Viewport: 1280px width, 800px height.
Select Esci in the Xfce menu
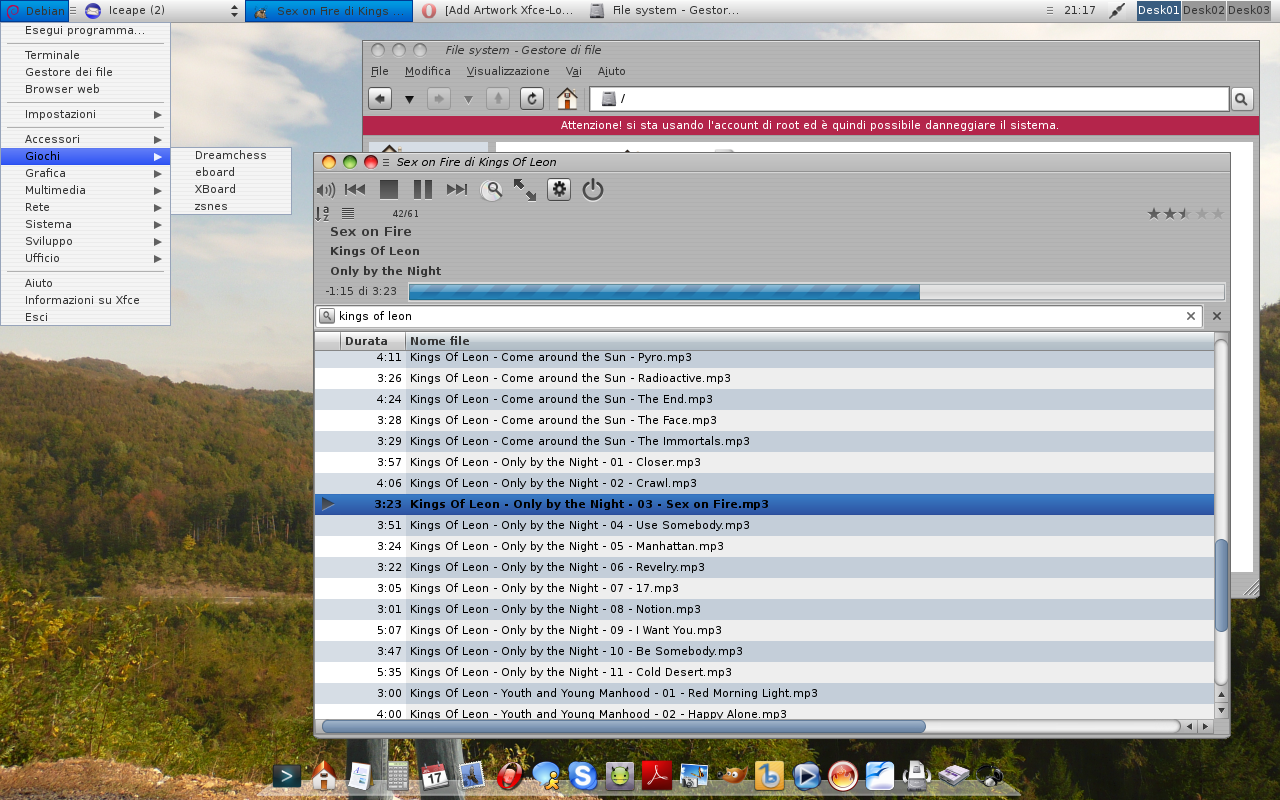pyautogui.click(x=85, y=317)
